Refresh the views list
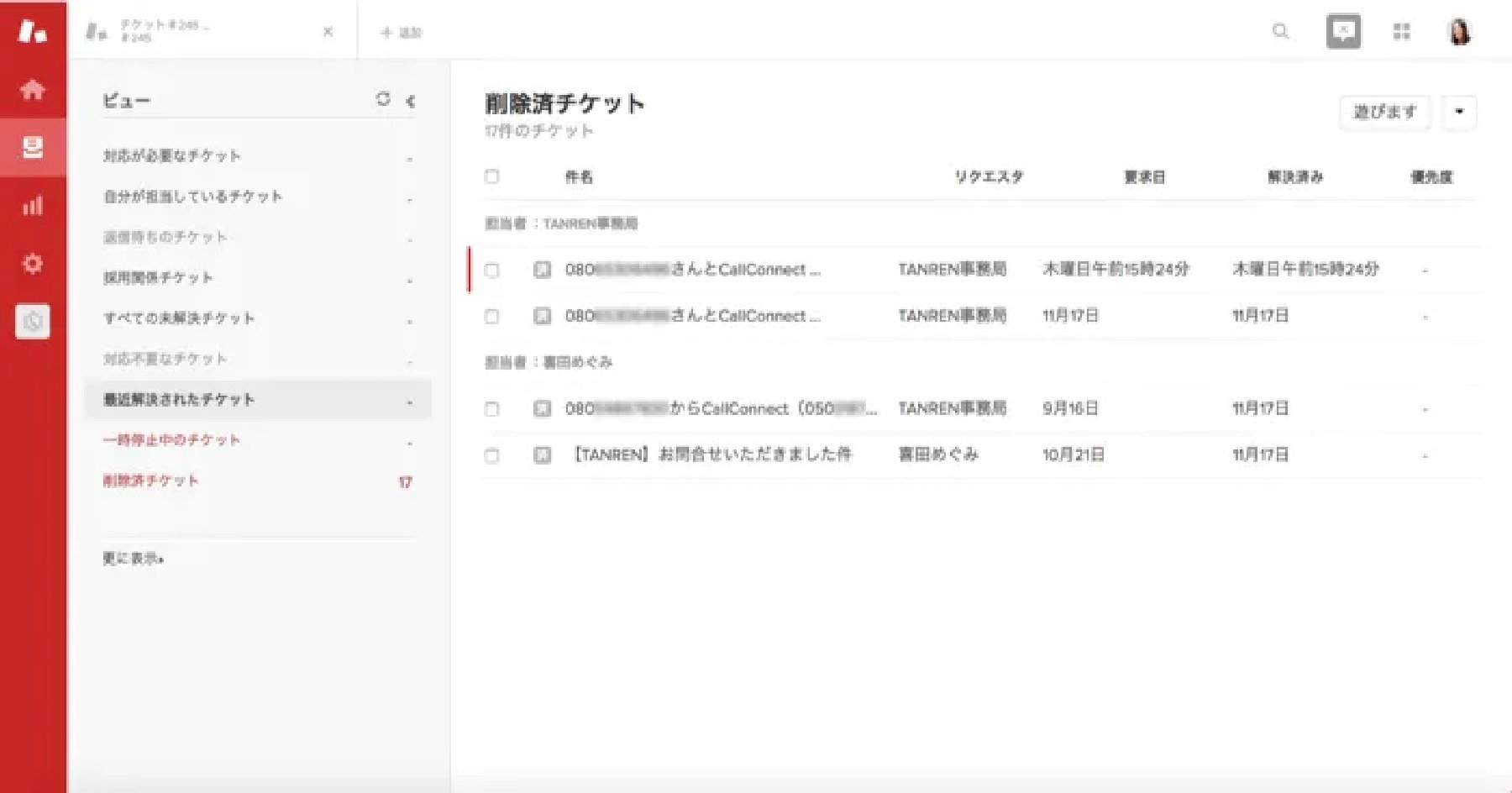Screen dimensions: 1512x793 point(383,99)
